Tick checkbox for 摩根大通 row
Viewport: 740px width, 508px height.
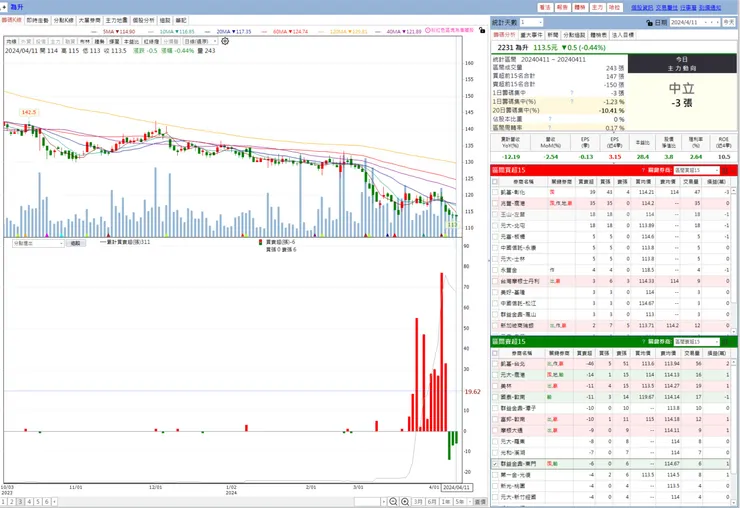click(495, 431)
